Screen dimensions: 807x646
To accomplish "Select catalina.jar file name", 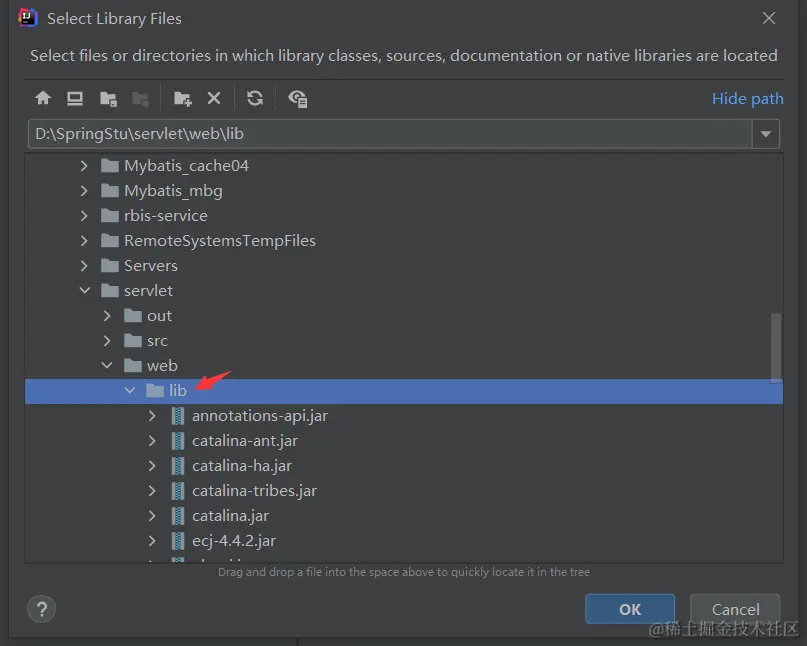I will [231, 516].
